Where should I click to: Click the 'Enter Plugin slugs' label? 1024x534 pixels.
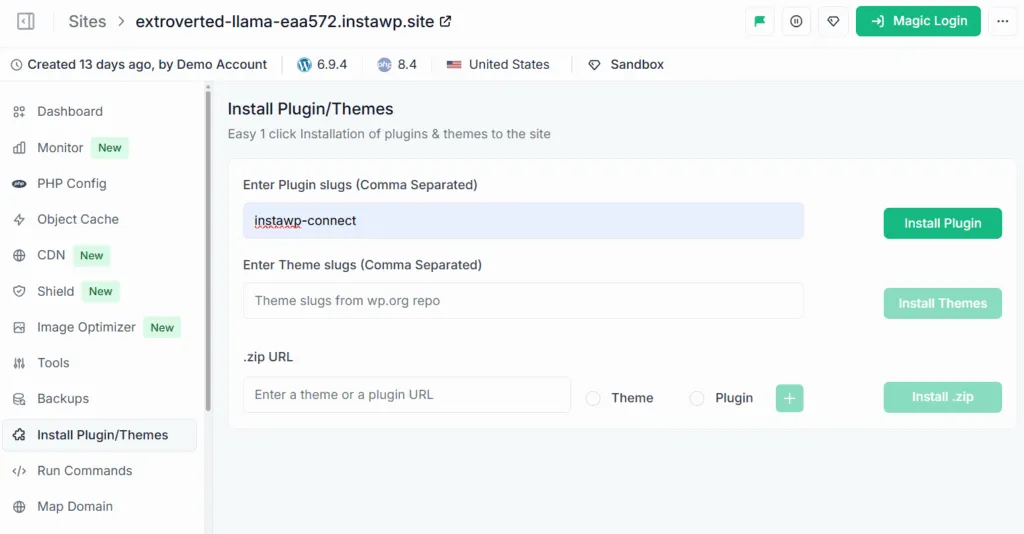pos(360,185)
